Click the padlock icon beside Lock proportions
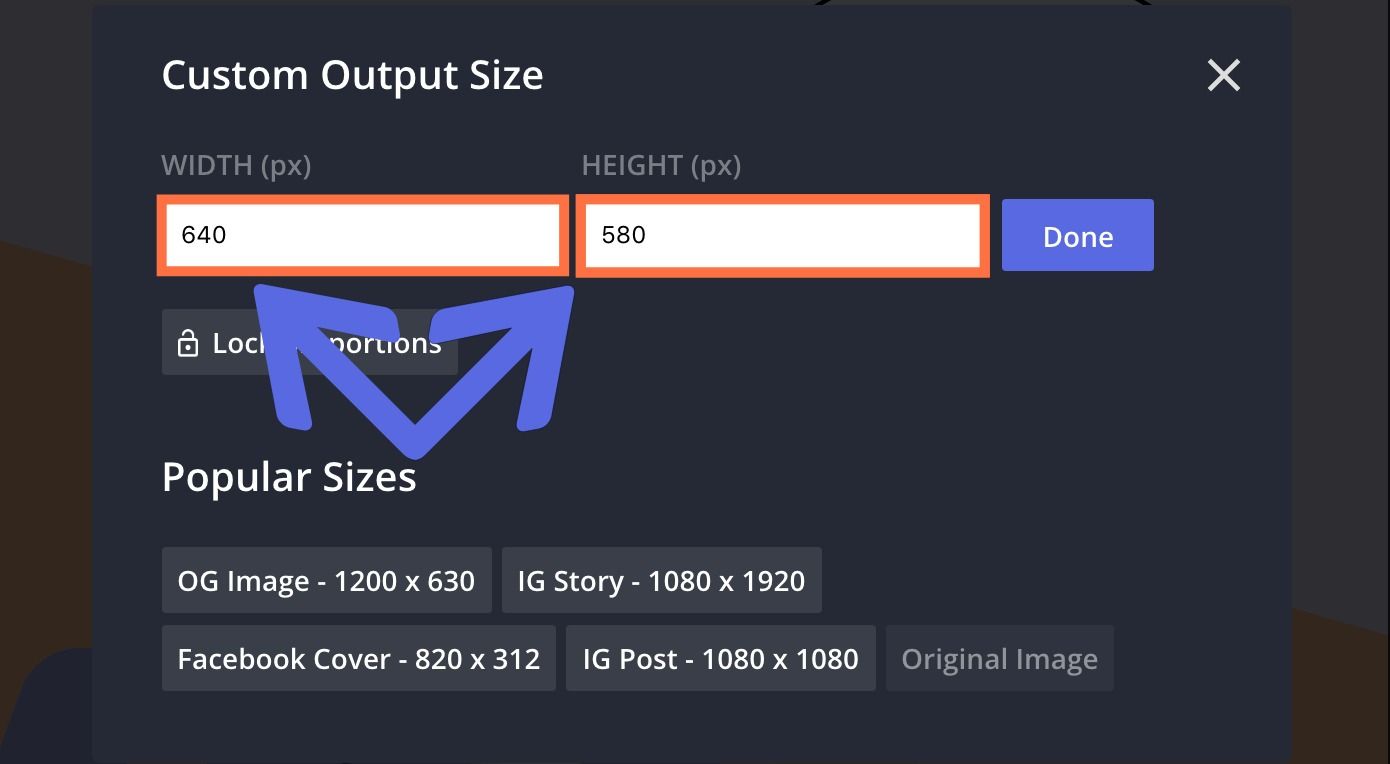 click(188, 344)
